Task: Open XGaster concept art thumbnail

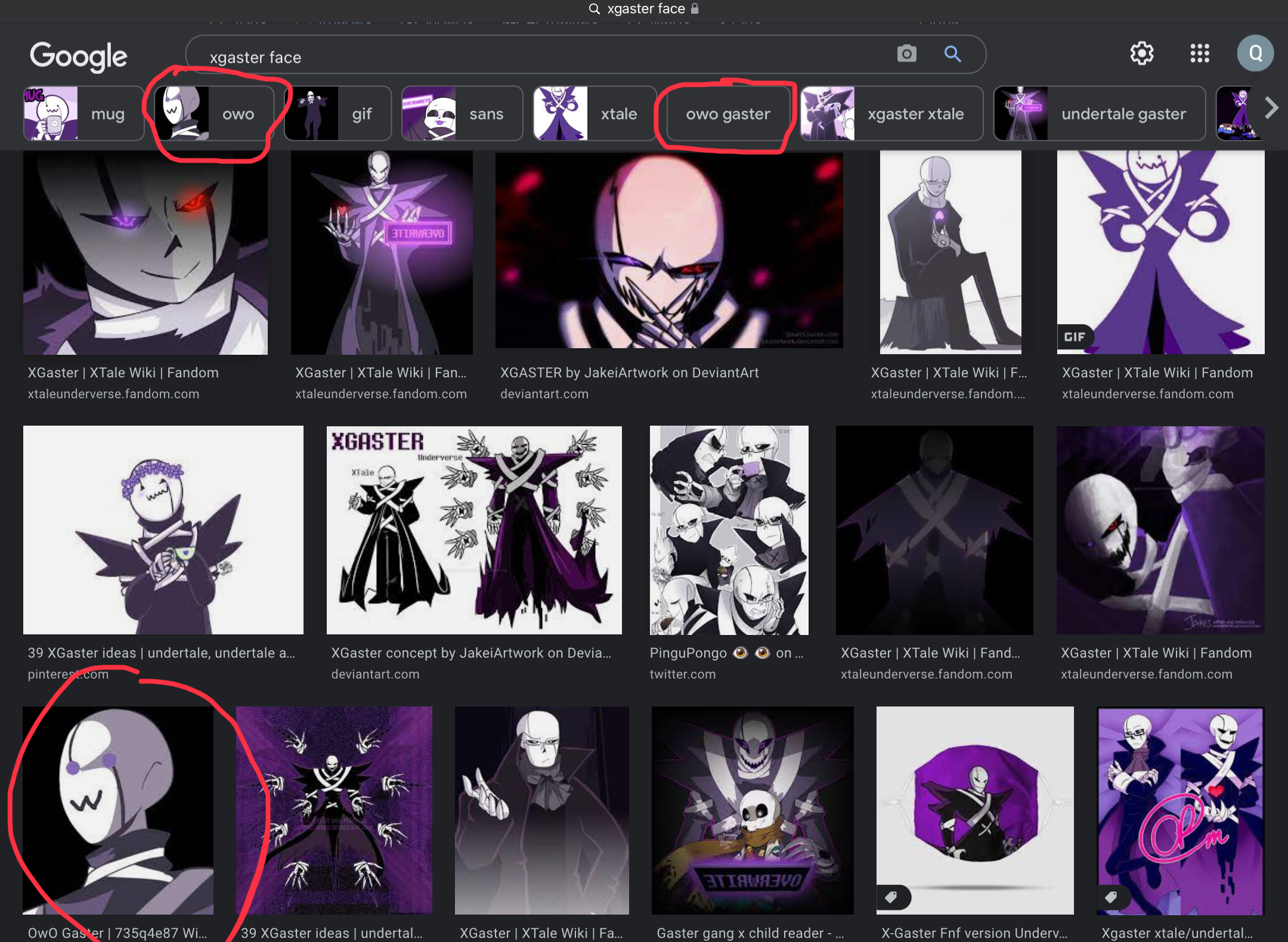Action: [474, 530]
